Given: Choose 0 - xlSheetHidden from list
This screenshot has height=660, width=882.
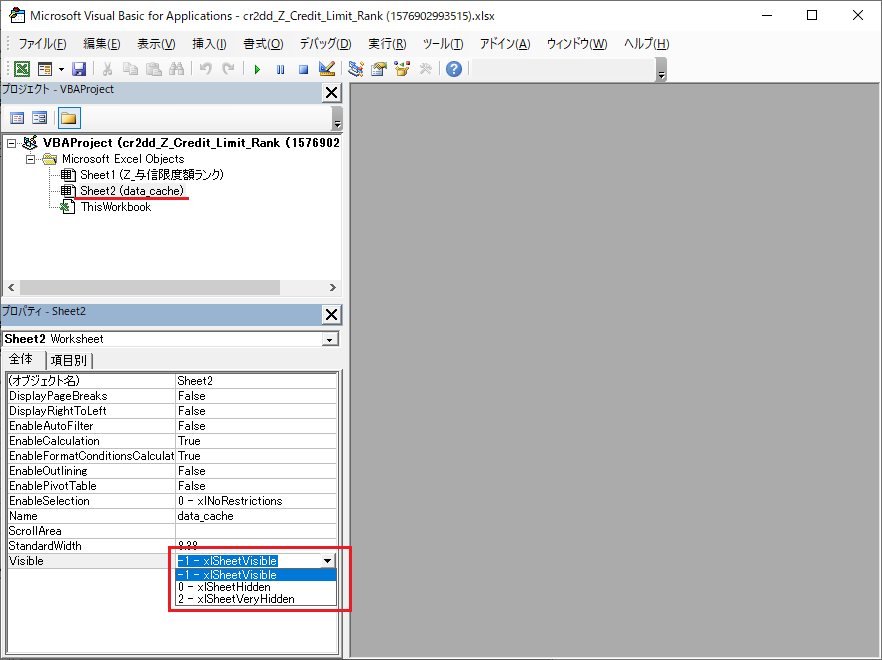Looking at the screenshot, I should click(x=256, y=587).
